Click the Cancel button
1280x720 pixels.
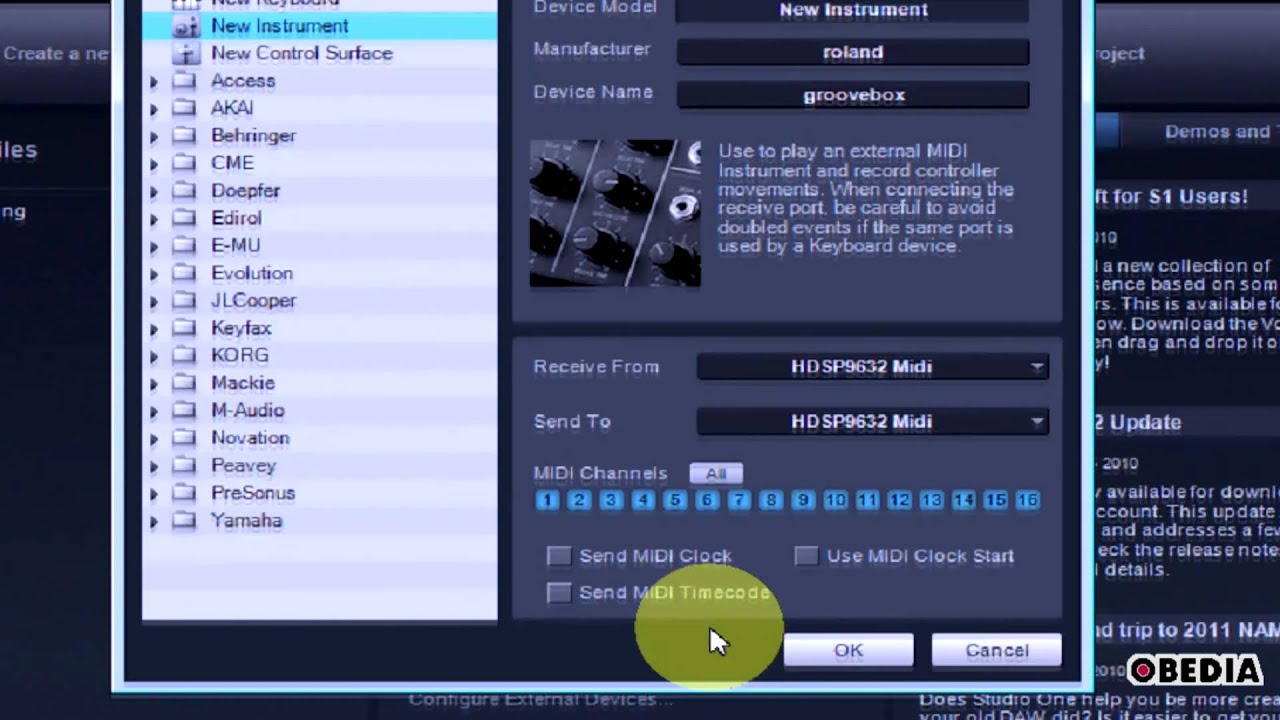coord(996,650)
